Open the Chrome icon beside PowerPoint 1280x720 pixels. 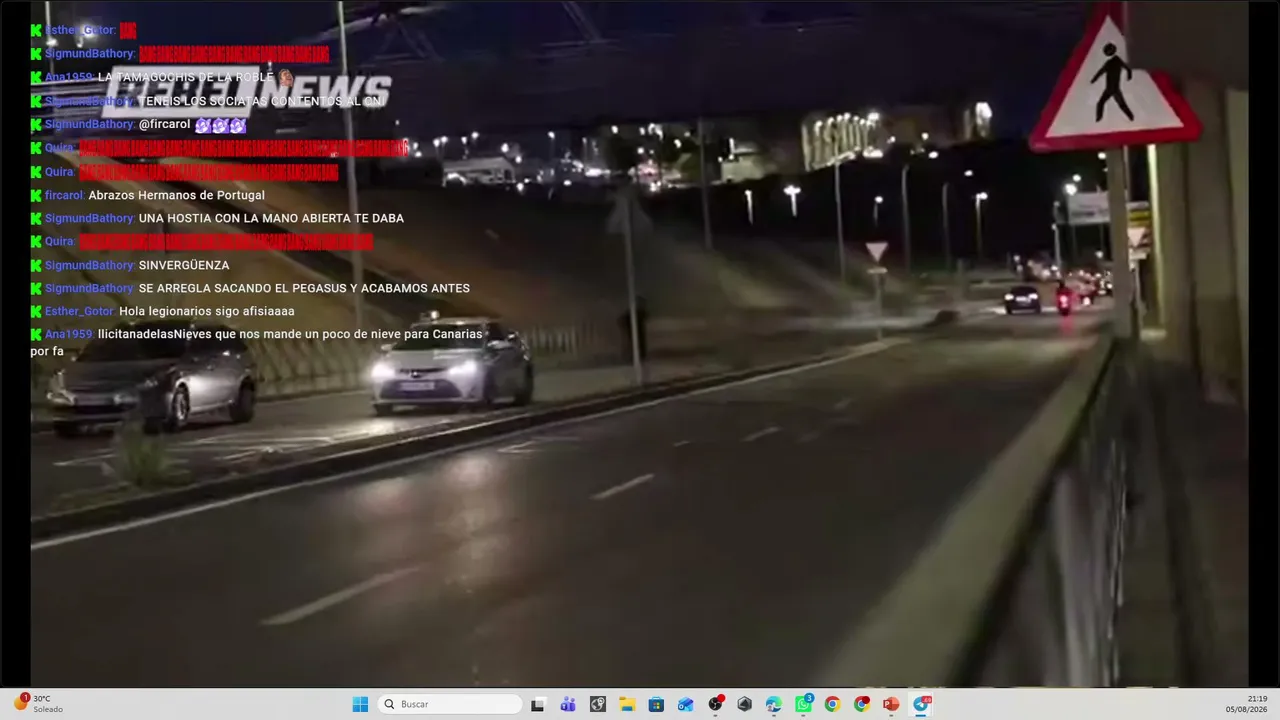(862, 704)
